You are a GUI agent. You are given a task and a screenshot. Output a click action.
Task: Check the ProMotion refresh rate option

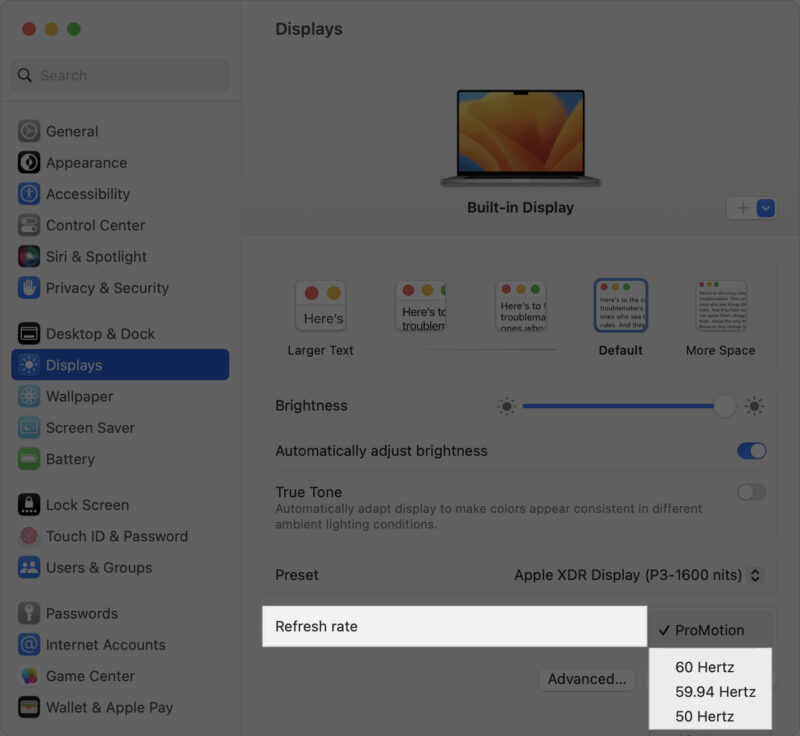[x=708, y=630]
